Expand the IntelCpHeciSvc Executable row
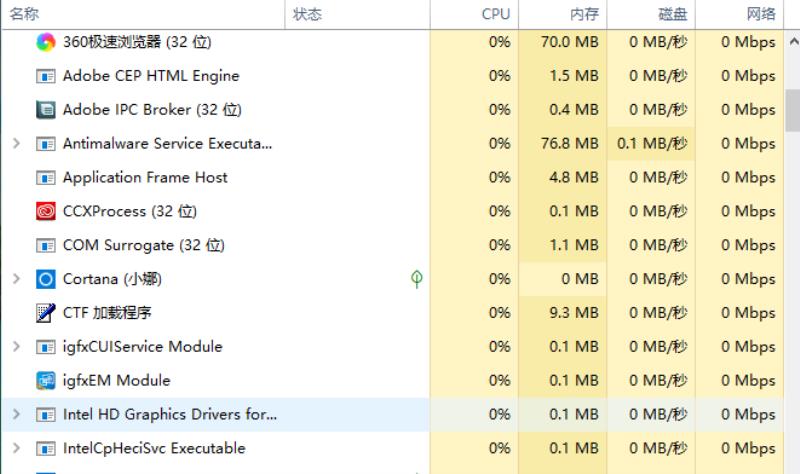 [16, 448]
